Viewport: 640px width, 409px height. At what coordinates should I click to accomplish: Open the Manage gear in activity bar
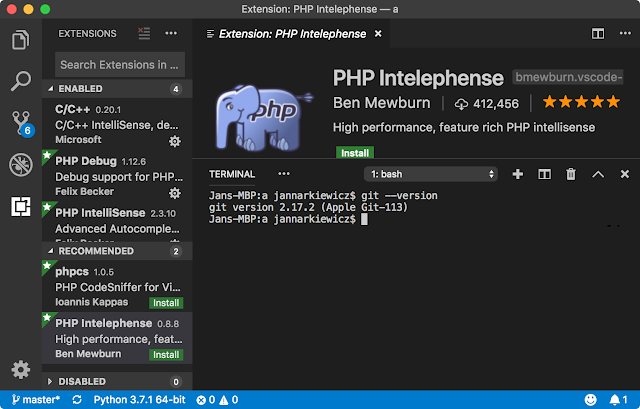(20, 370)
